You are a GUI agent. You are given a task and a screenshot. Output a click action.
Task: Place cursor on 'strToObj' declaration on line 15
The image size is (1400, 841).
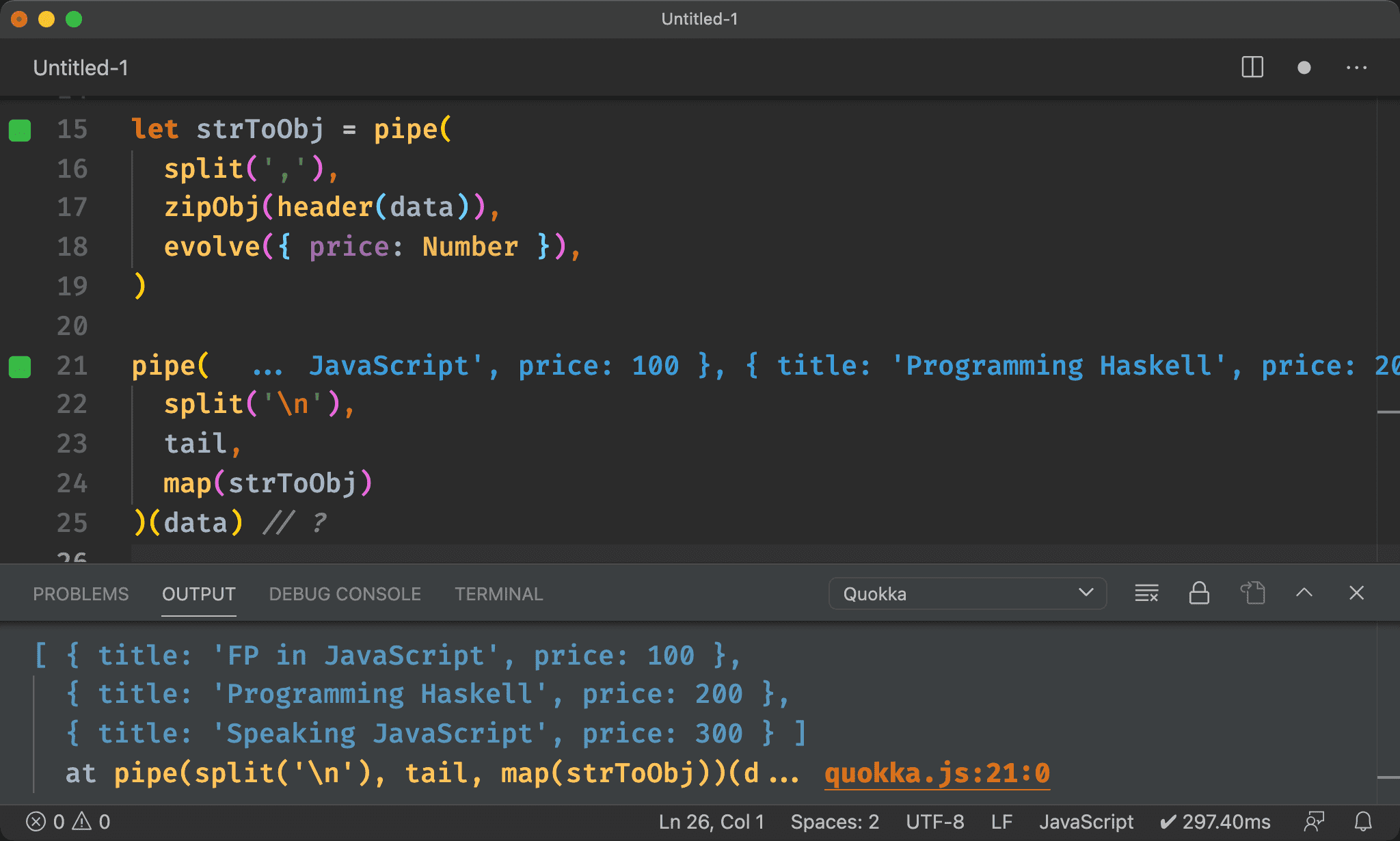(260, 129)
